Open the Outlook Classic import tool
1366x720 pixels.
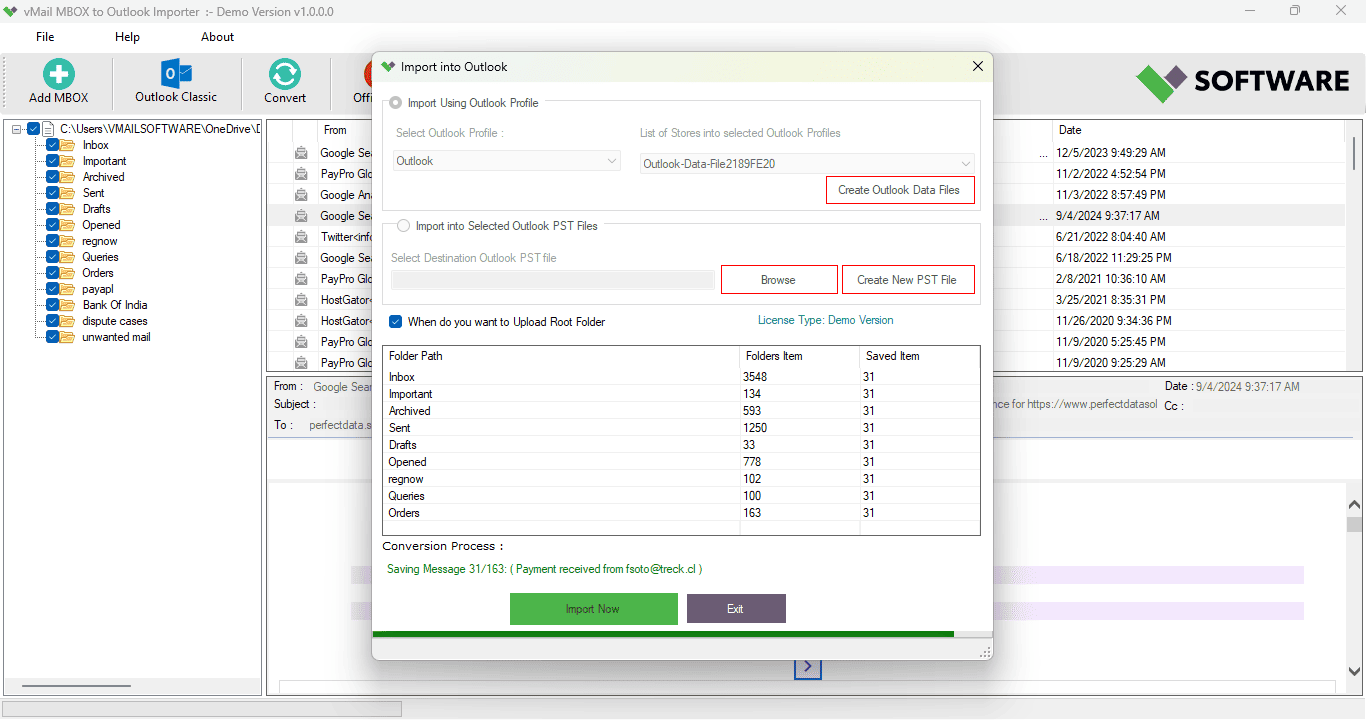pyautogui.click(x=176, y=76)
